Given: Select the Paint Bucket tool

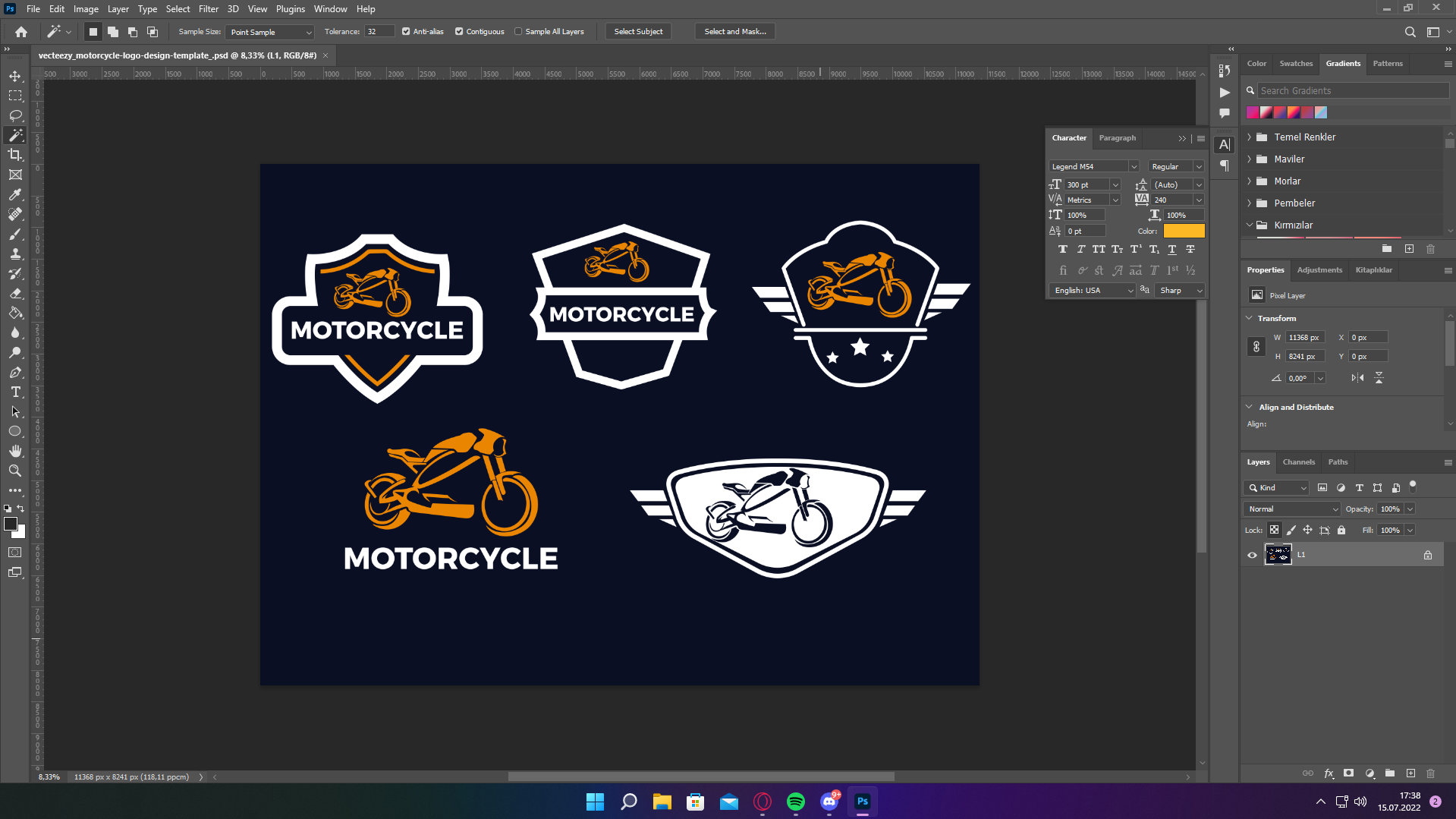Looking at the screenshot, I should pyautogui.click(x=15, y=313).
